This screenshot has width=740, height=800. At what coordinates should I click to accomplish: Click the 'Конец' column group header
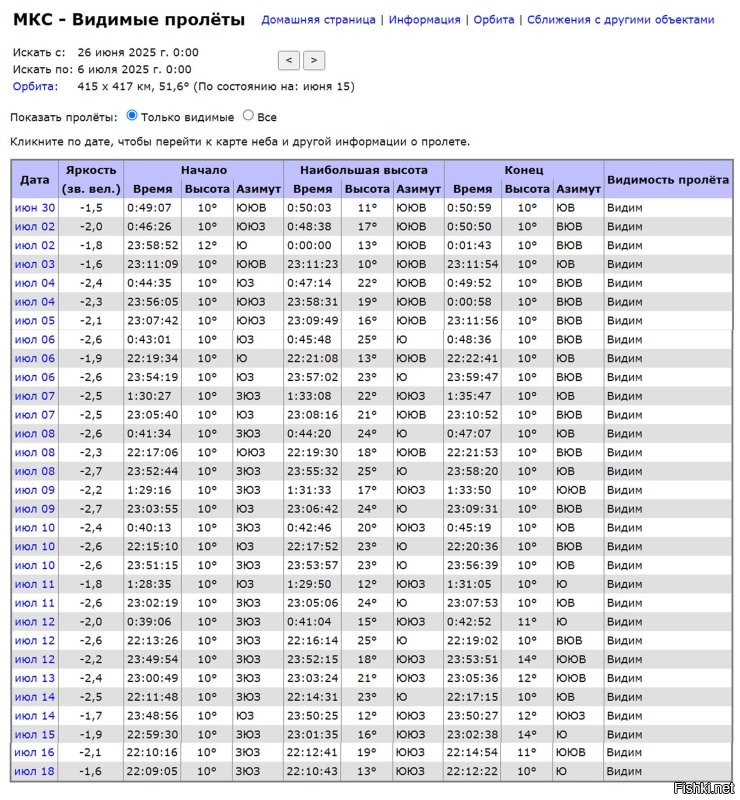(524, 170)
